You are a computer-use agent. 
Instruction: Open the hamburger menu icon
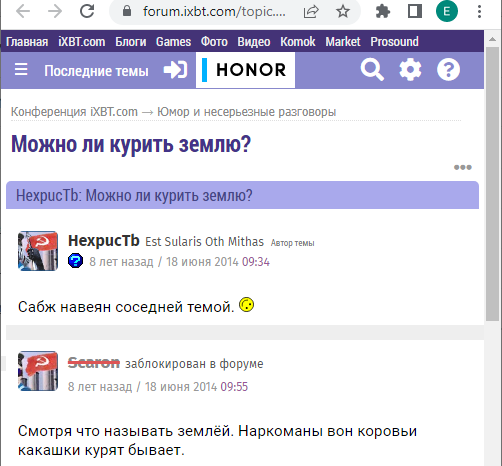pyautogui.click(x=21, y=70)
